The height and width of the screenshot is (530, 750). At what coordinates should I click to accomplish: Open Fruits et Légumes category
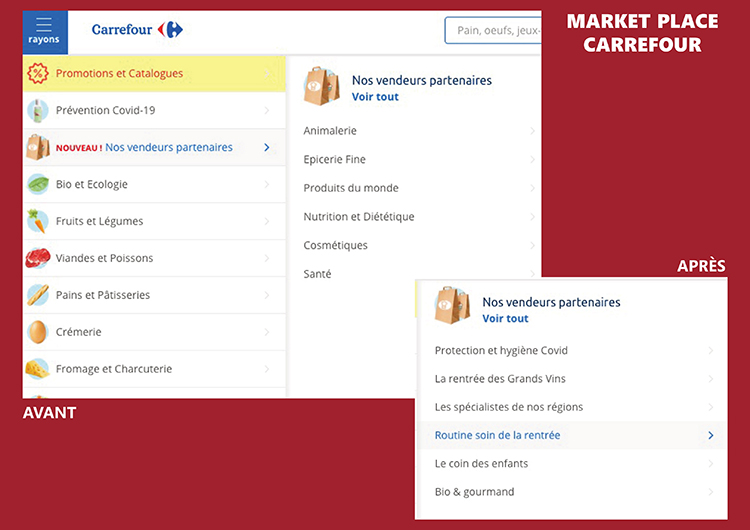click(x=154, y=221)
